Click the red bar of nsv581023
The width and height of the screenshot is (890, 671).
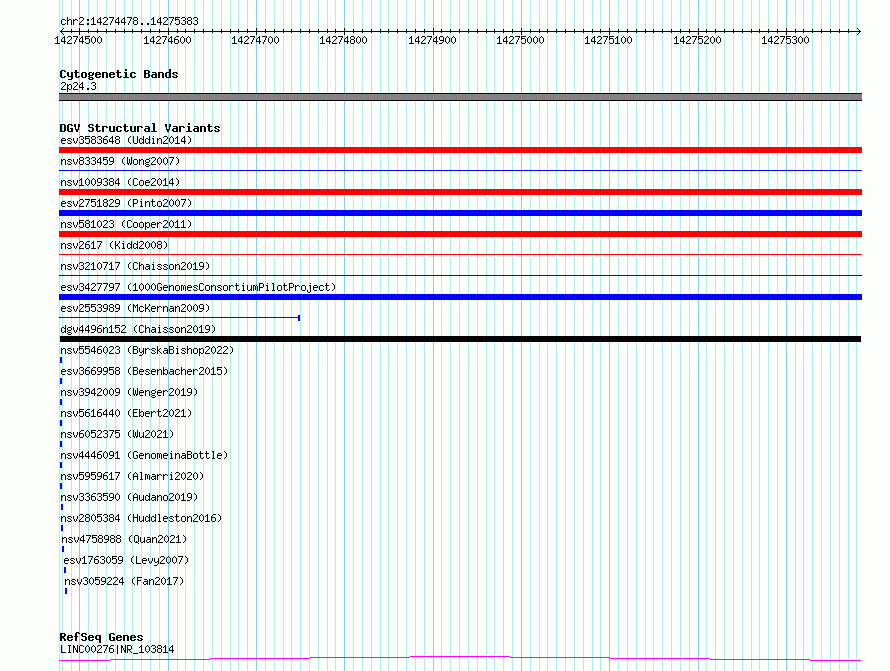pos(460,234)
